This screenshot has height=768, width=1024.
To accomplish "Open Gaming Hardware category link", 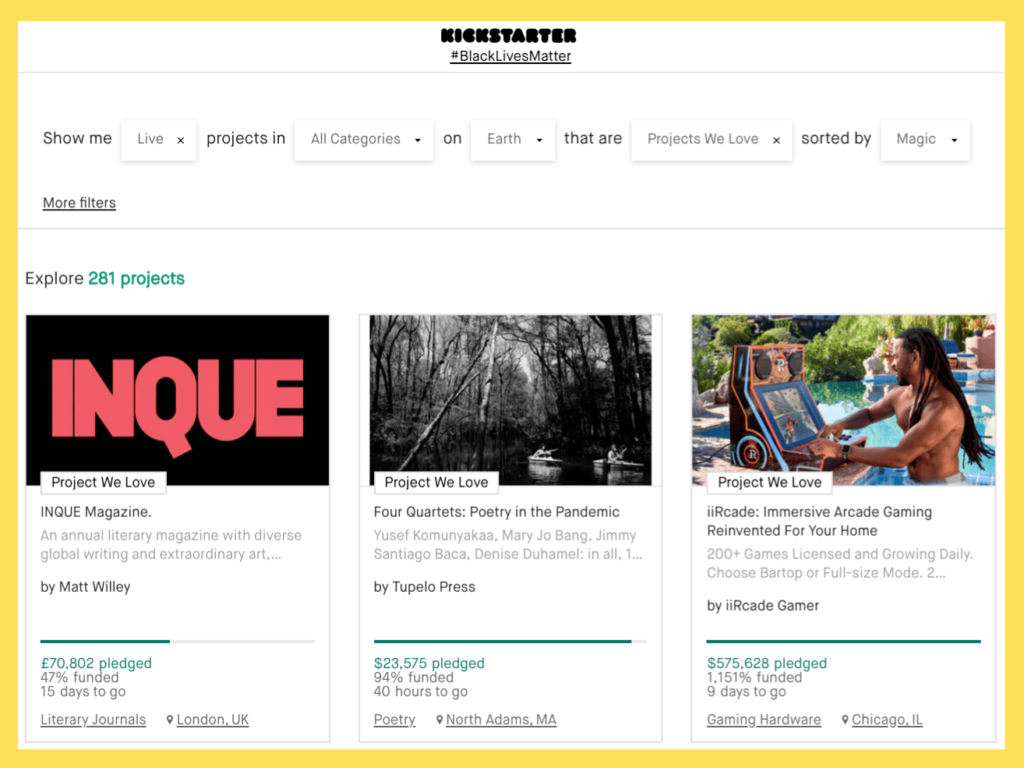I will point(763,719).
